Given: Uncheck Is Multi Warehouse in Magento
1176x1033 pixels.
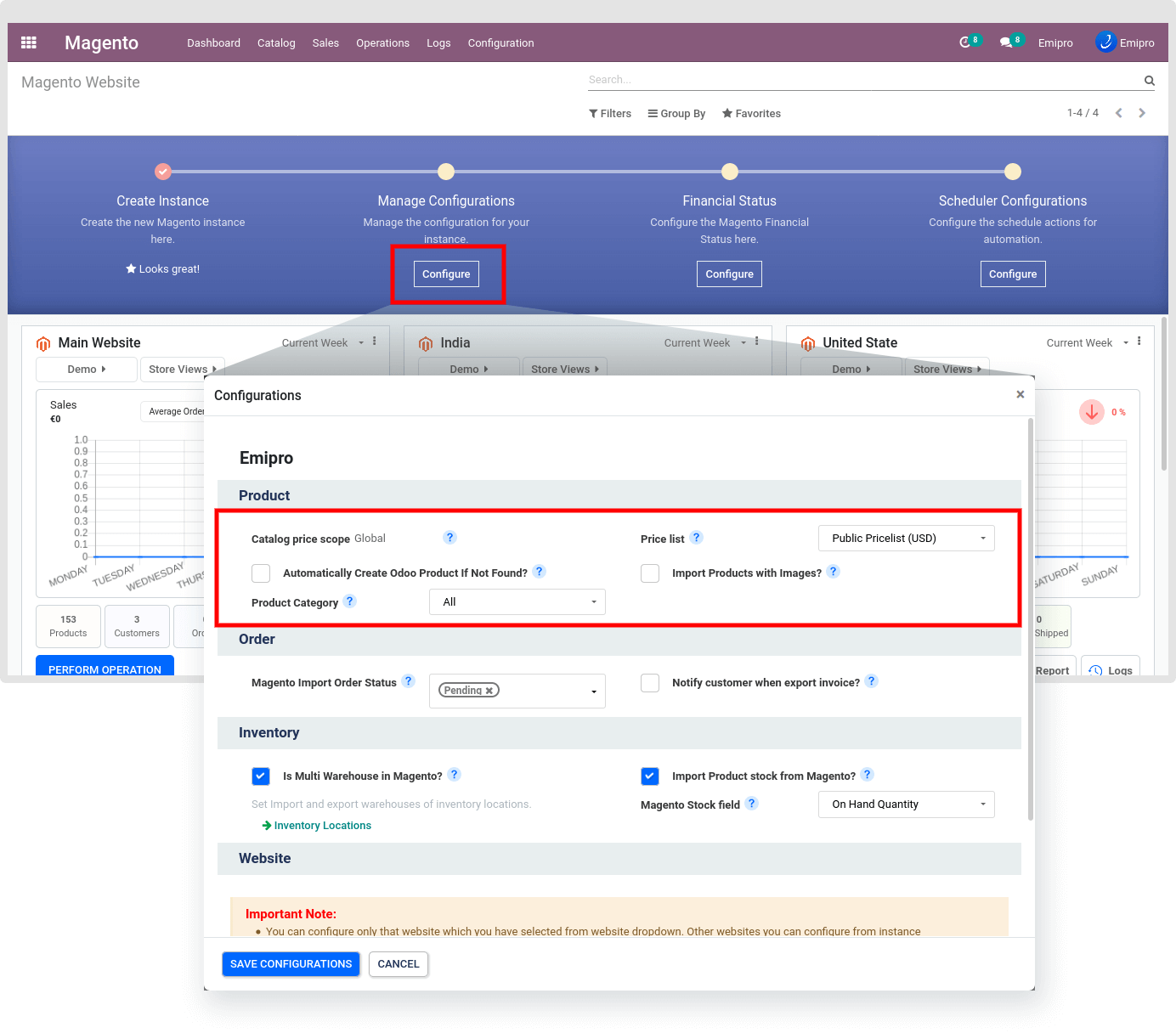Looking at the screenshot, I should point(261,776).
